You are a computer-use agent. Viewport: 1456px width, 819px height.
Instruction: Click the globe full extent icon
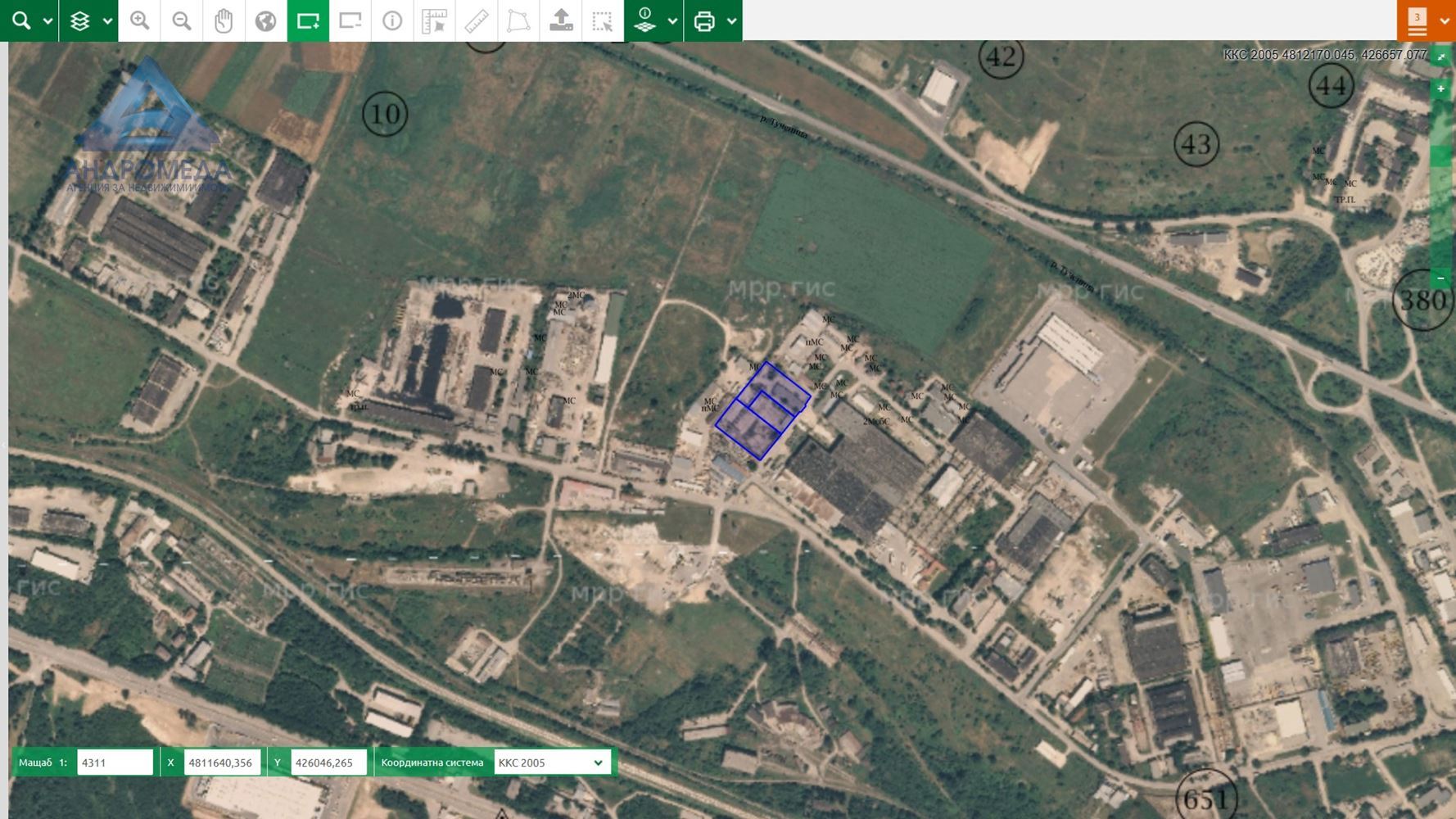(x=265, y=20)
